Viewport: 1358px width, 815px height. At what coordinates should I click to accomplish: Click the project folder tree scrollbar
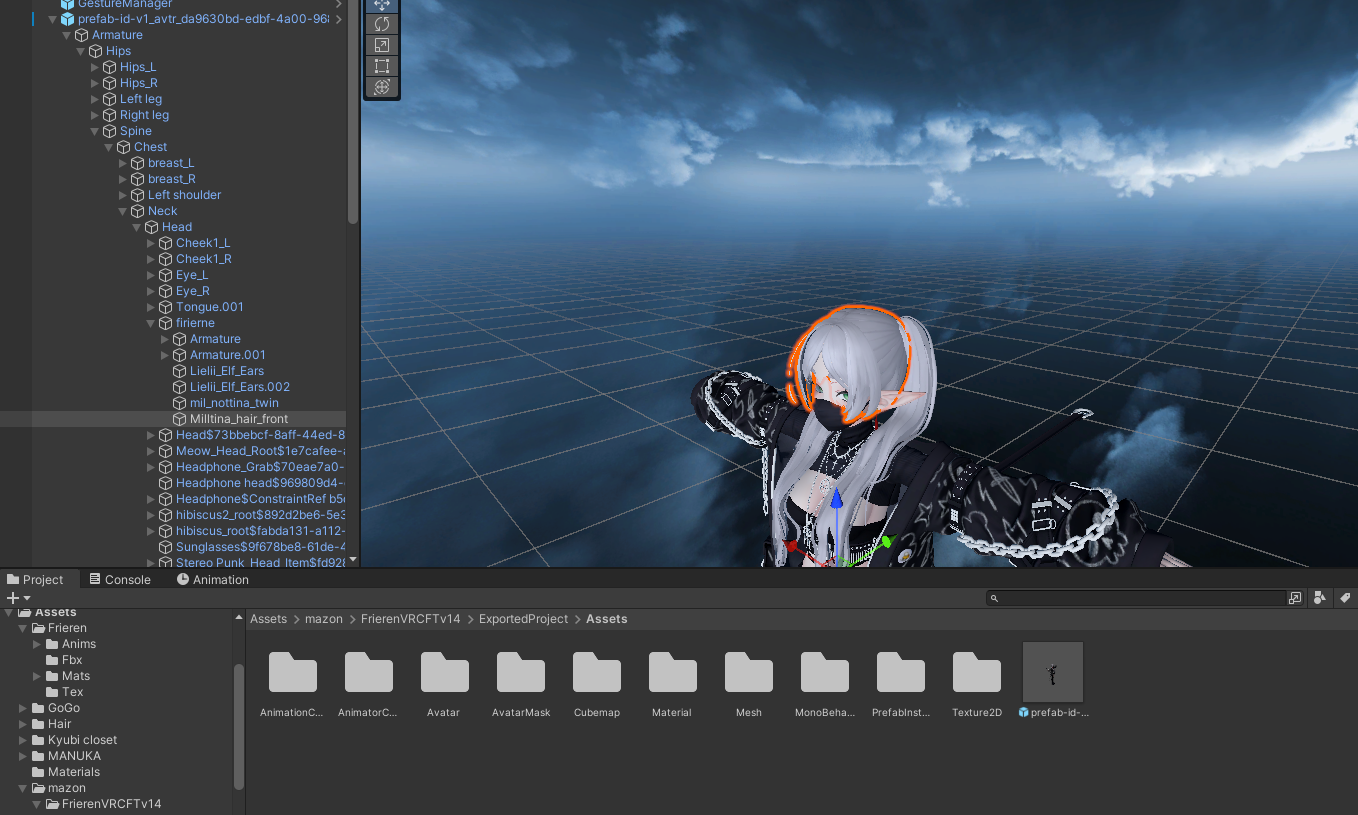(239, 728)
